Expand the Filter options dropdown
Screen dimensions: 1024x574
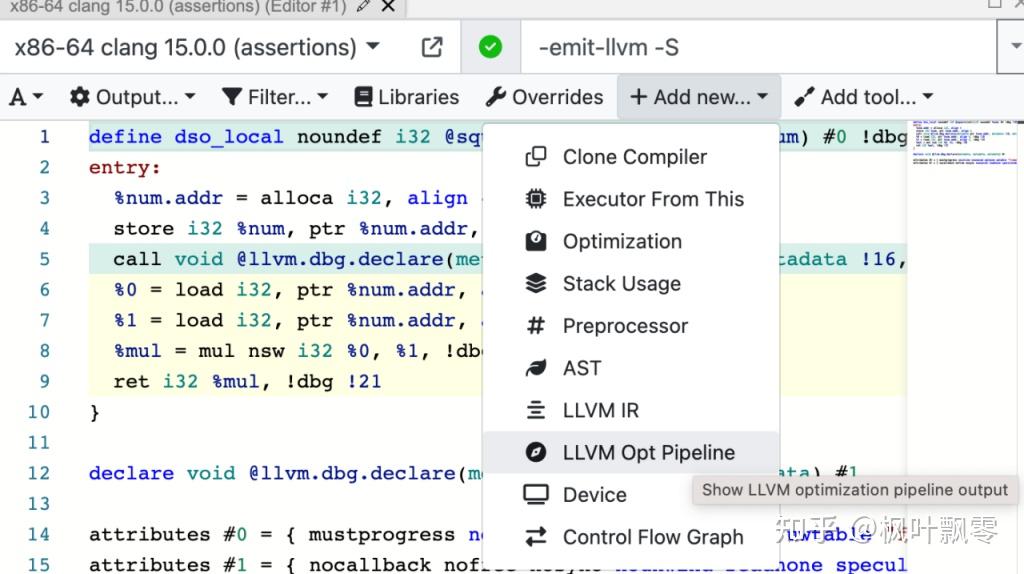[274, 97]
